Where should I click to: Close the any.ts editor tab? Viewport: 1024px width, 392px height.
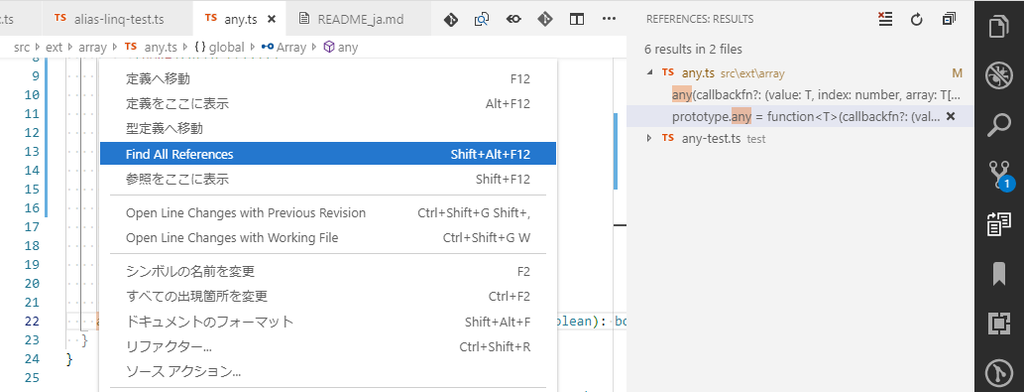coord(272,19)
